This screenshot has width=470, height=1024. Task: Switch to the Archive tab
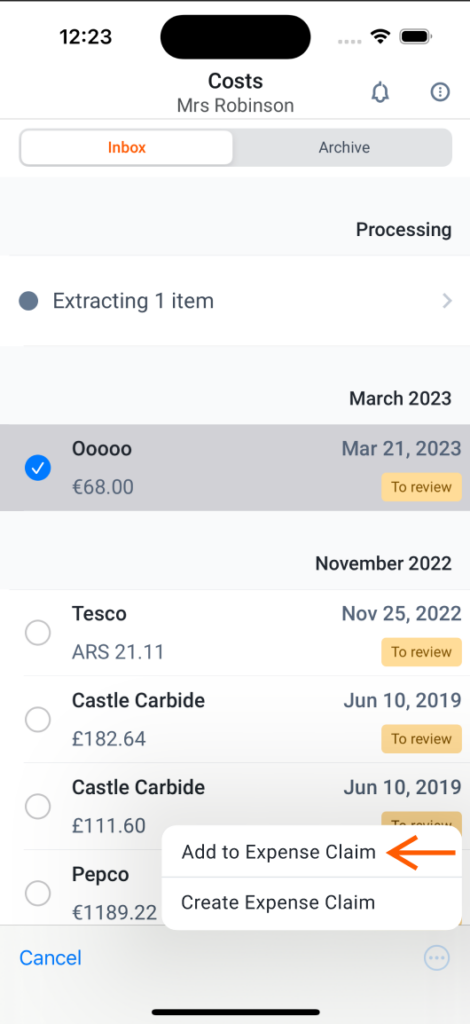(x=344, y=148)
